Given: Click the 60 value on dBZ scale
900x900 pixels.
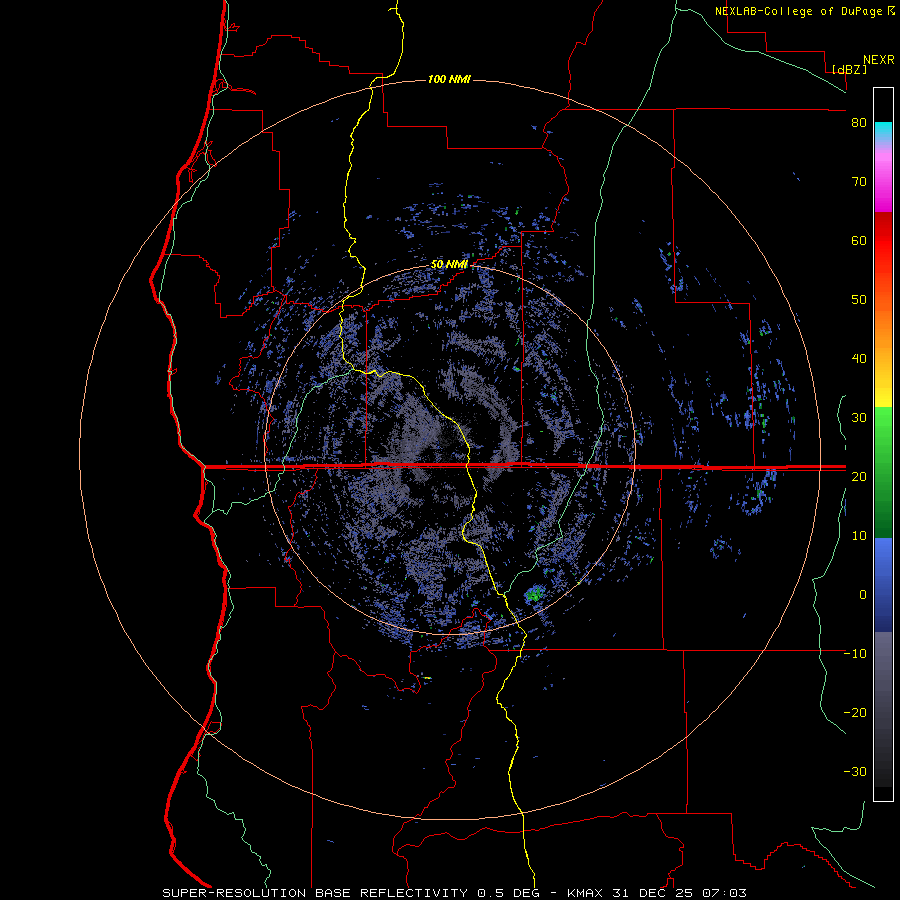Looking at the screenshot, I should pos(859,240).
